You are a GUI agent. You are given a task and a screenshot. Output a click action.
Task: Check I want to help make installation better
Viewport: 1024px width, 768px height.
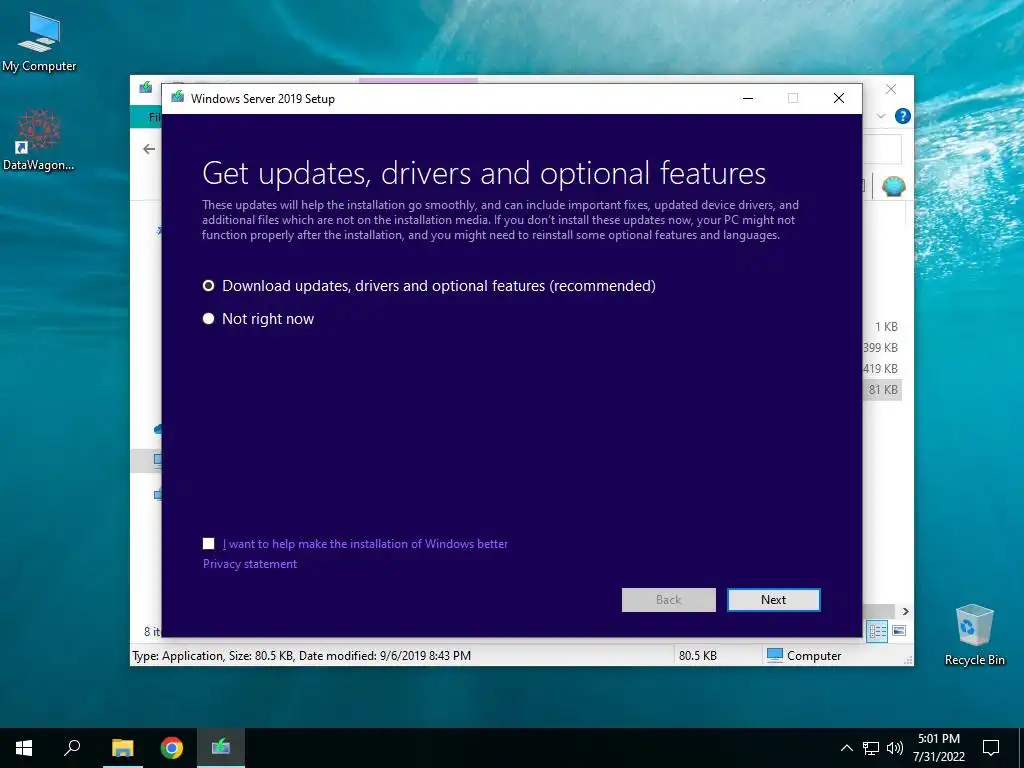click(x=208, y=543)
